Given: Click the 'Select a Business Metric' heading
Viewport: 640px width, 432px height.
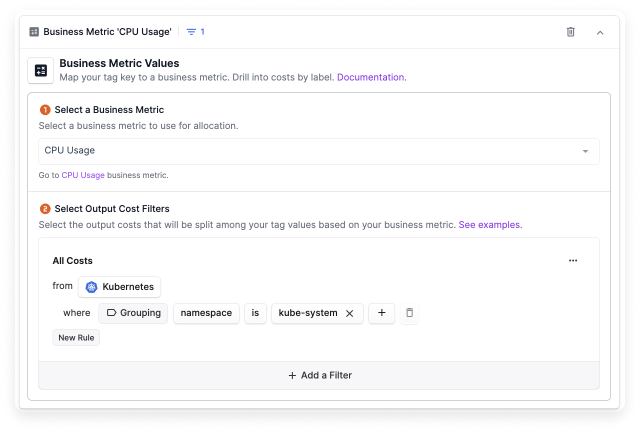Looking at the screenshot, I should point(109,110).
